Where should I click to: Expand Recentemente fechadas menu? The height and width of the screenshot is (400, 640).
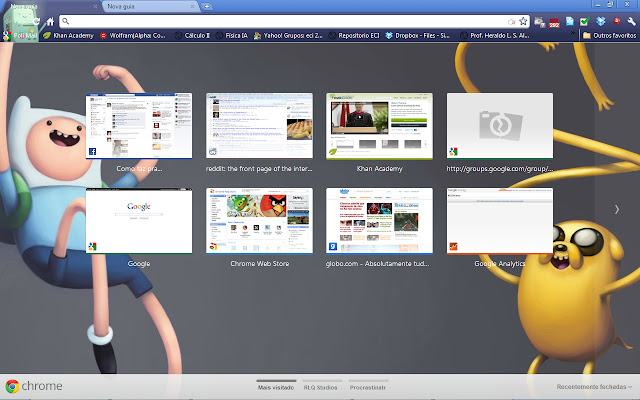[594, 387]
